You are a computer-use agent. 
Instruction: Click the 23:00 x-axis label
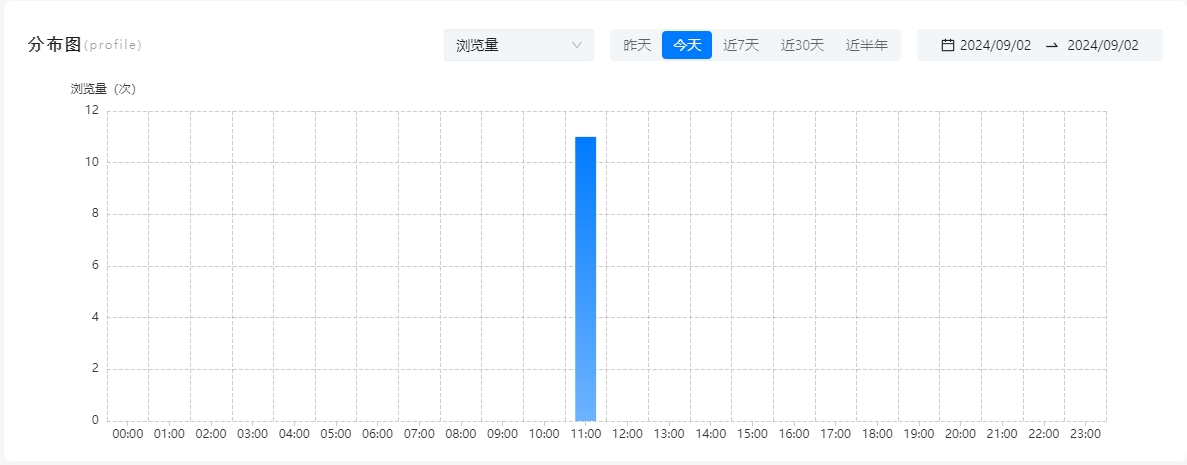[1085, 434]
